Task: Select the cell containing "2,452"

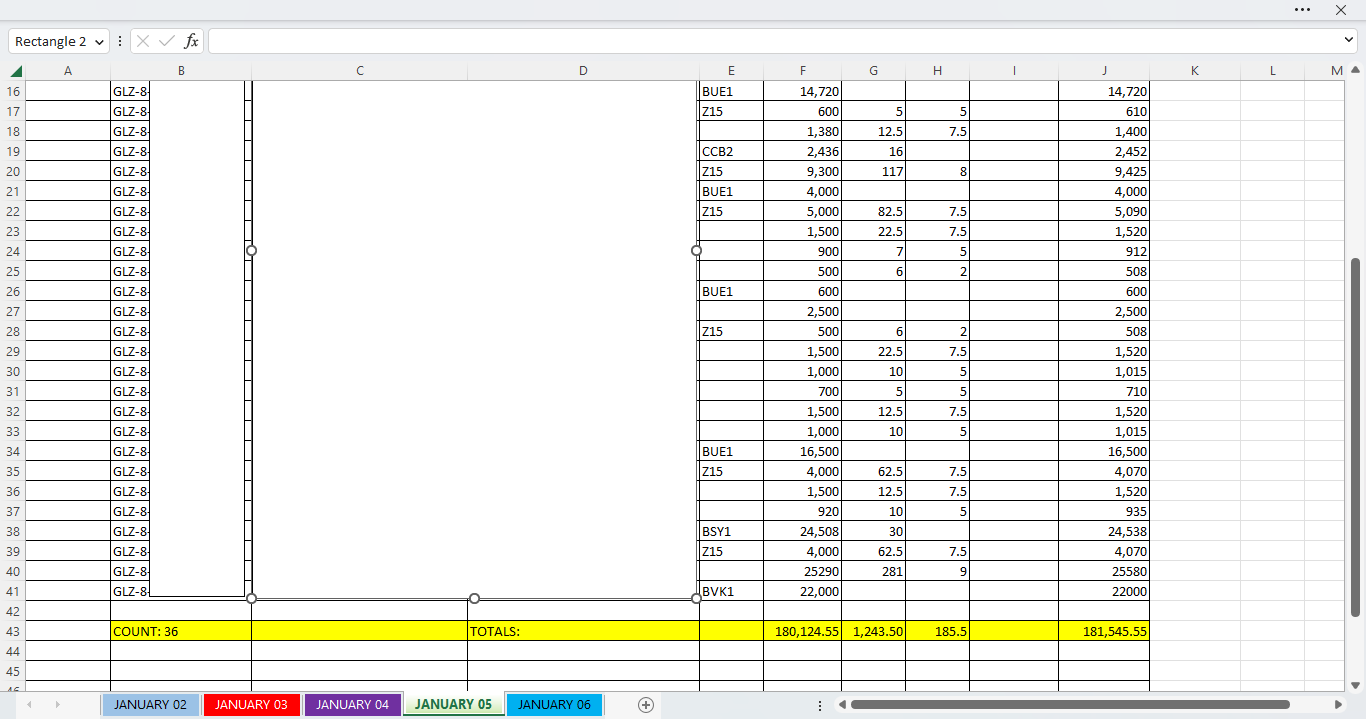Action: pos(1104,151)
